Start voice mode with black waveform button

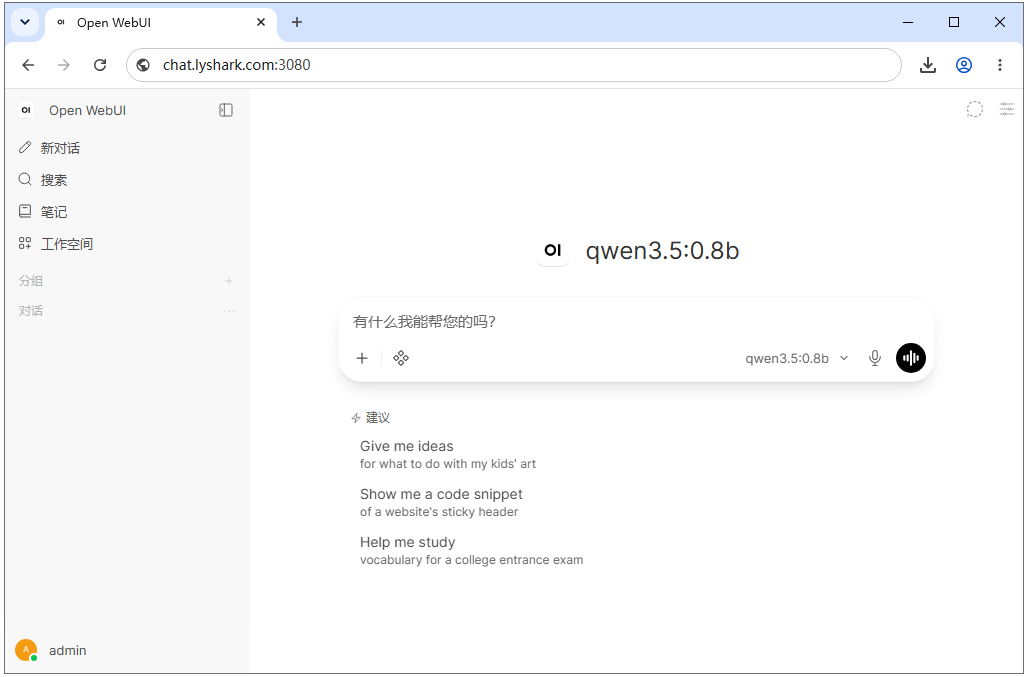tap(910, 358)
